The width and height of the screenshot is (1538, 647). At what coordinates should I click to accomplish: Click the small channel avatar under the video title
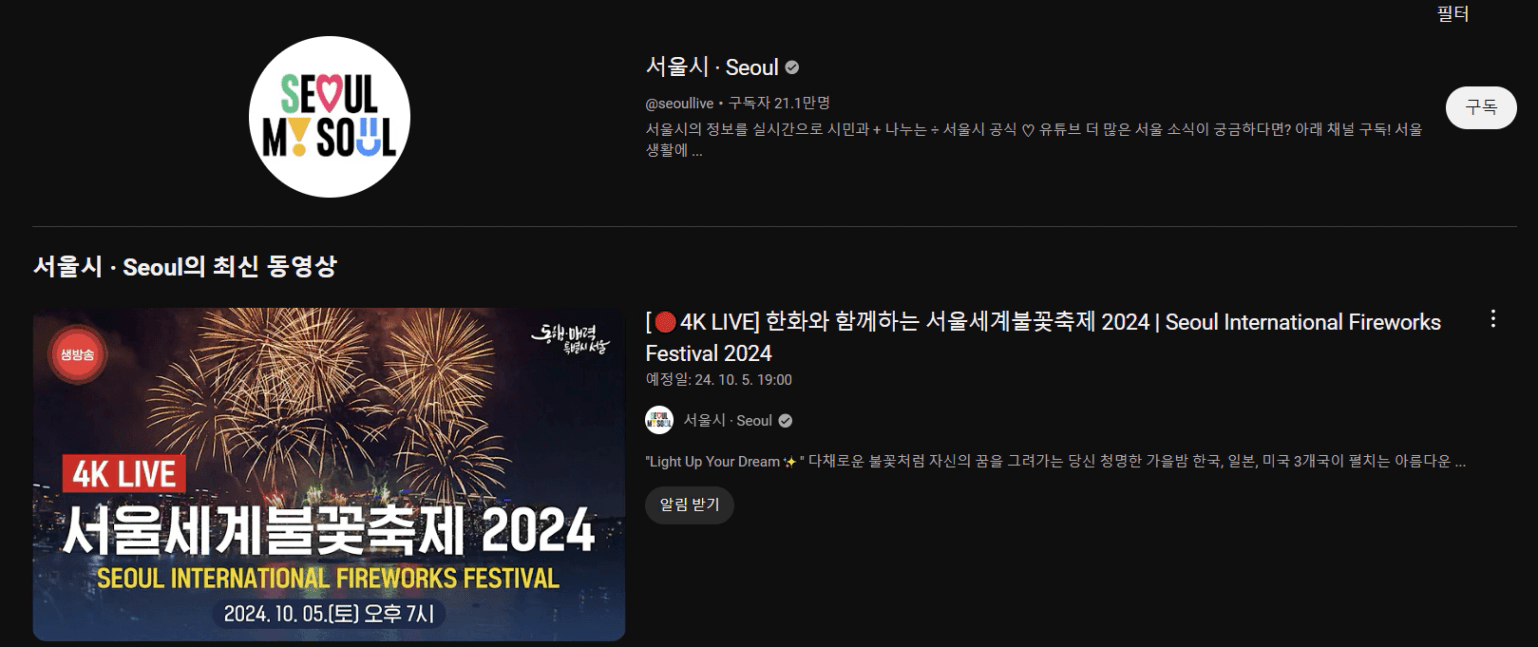pyautogui.click(x=659, y=420)
